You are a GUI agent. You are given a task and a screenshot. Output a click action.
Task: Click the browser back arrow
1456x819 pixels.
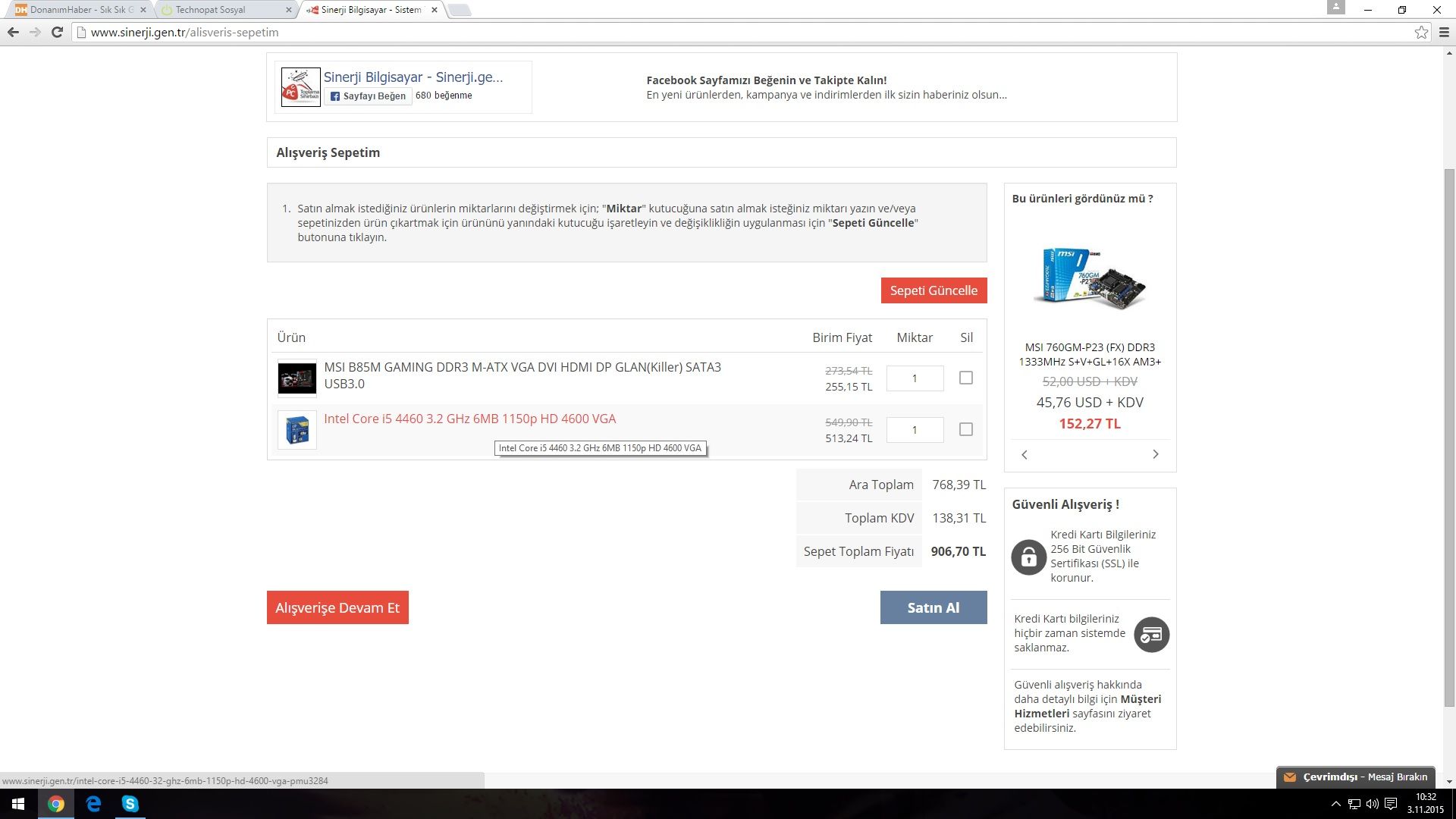point(13,32)
